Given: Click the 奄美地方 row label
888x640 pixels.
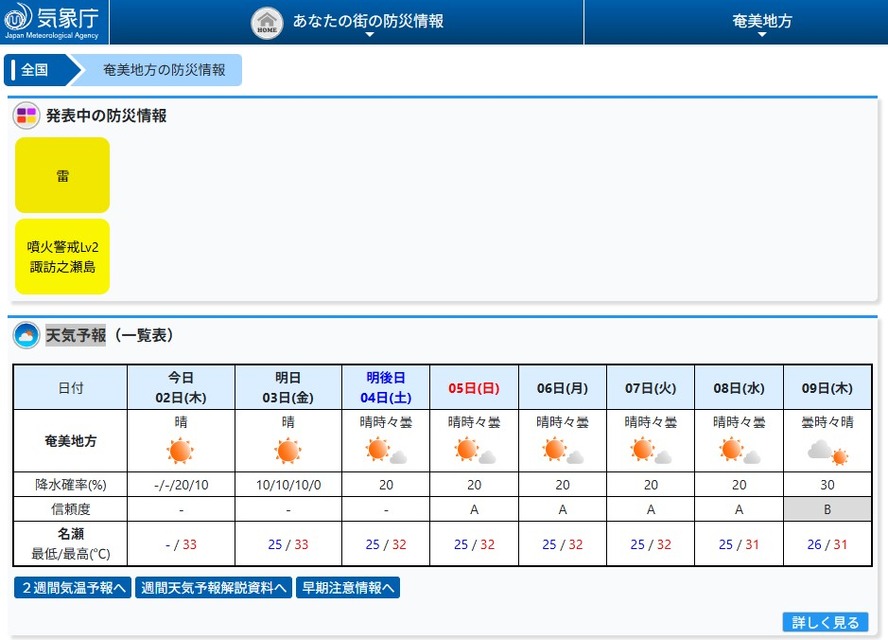Looking at the screenshot, I should (x=71, y=441).
